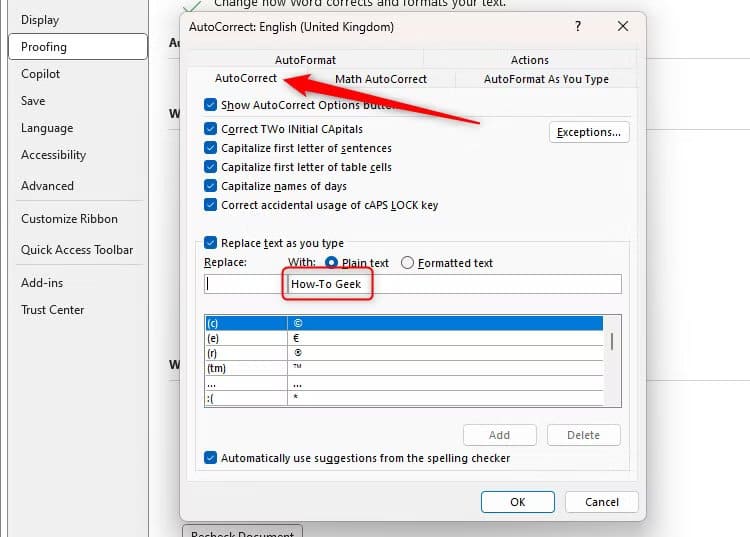Viewport: 750px width, 537px height.
Task: Select the Plain text radio option
Action: pos(331,263)
